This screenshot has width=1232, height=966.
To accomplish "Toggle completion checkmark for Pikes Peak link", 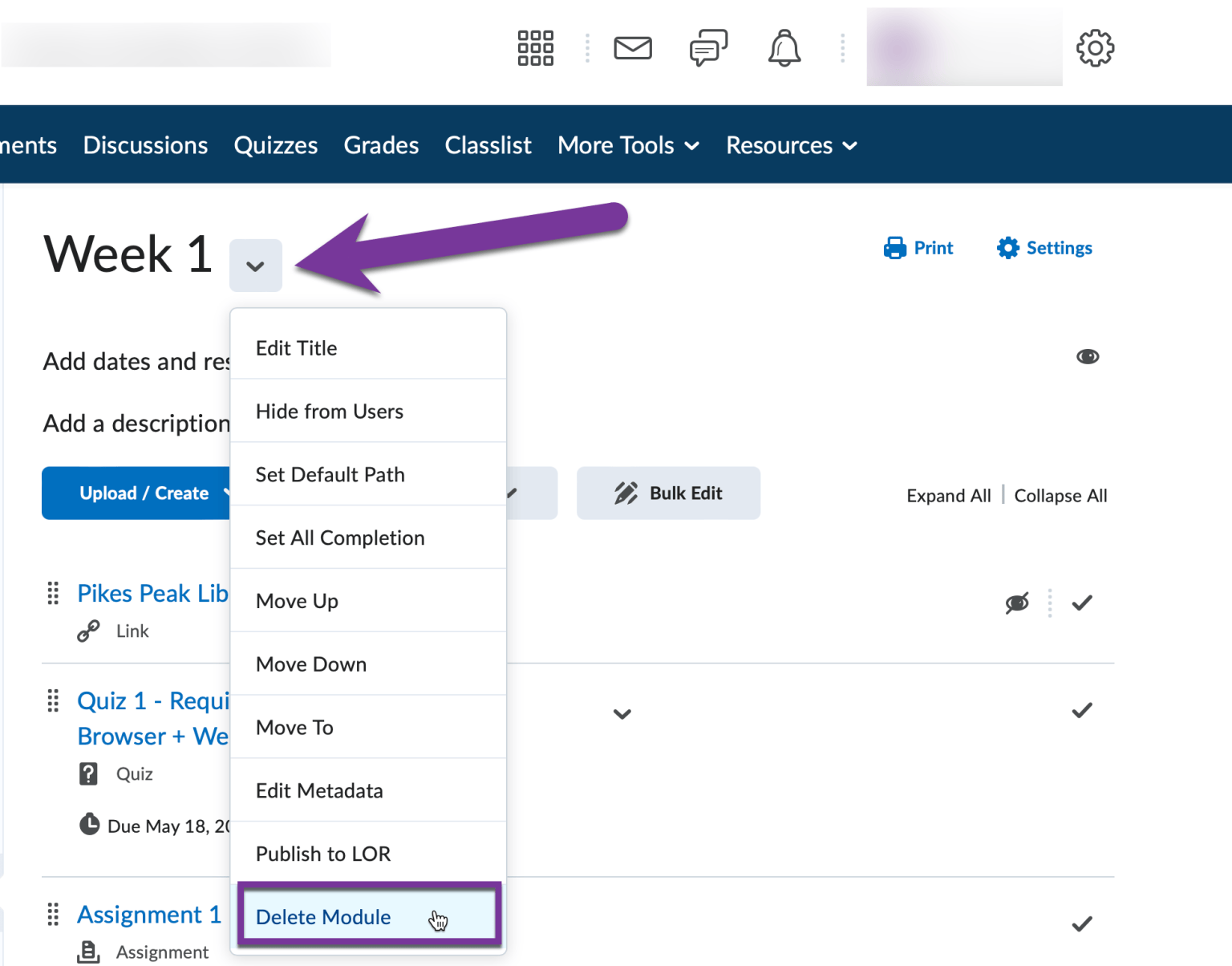I will click(1082, 603).
